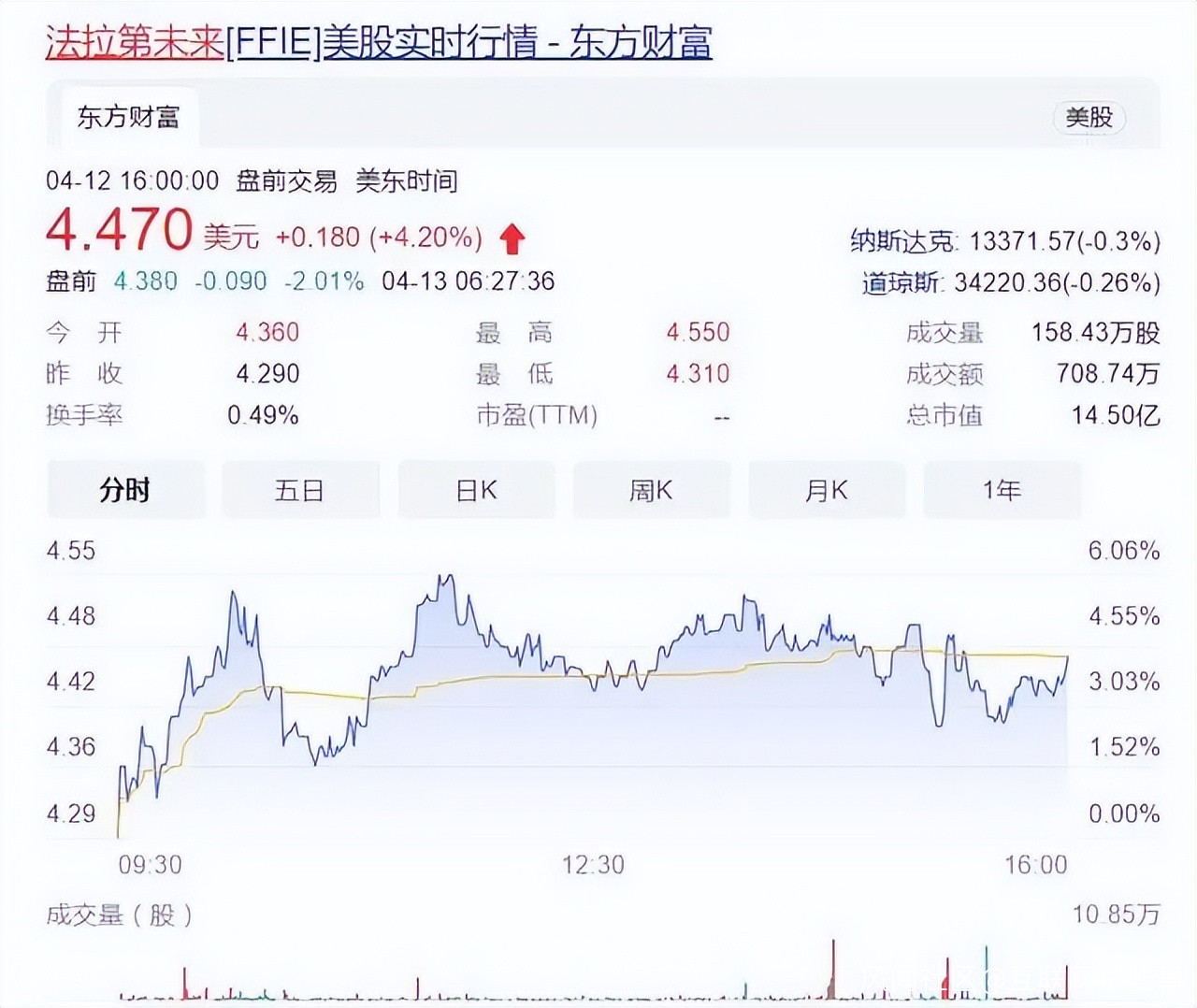Viewport: 1197px width, 1008px height.
Task: Click the 6.06% axis label
Action: click(x=1124, y=550)
